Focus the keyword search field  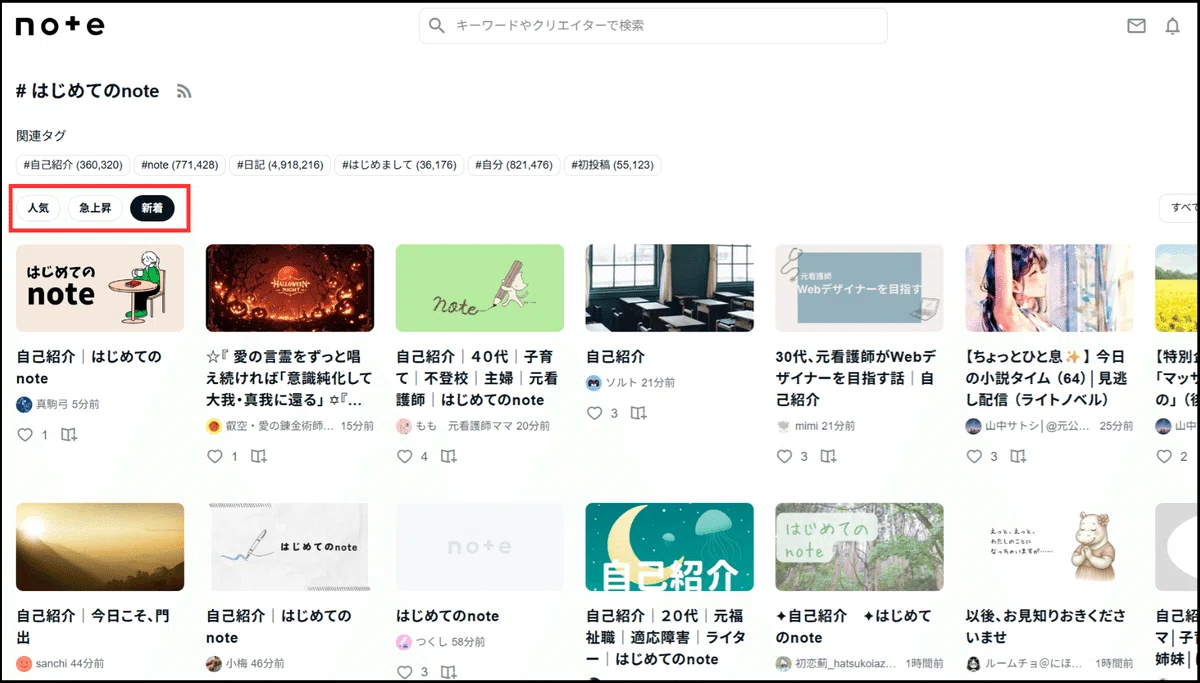pyautogui.click(x=653, y=26)
